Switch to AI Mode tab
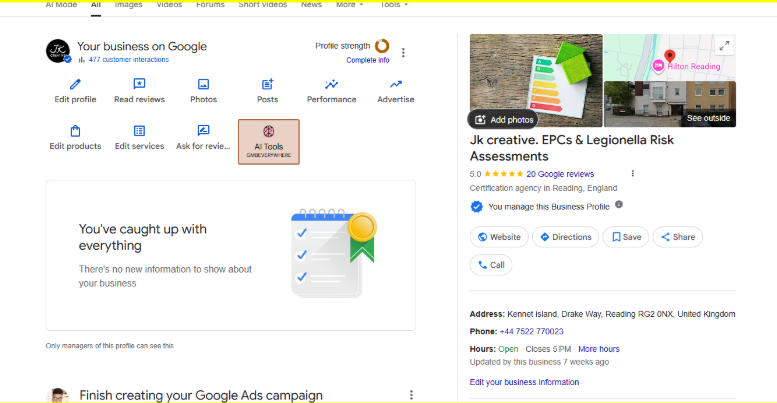The height and width of the screenshot is (403, 777). point(61,4)
